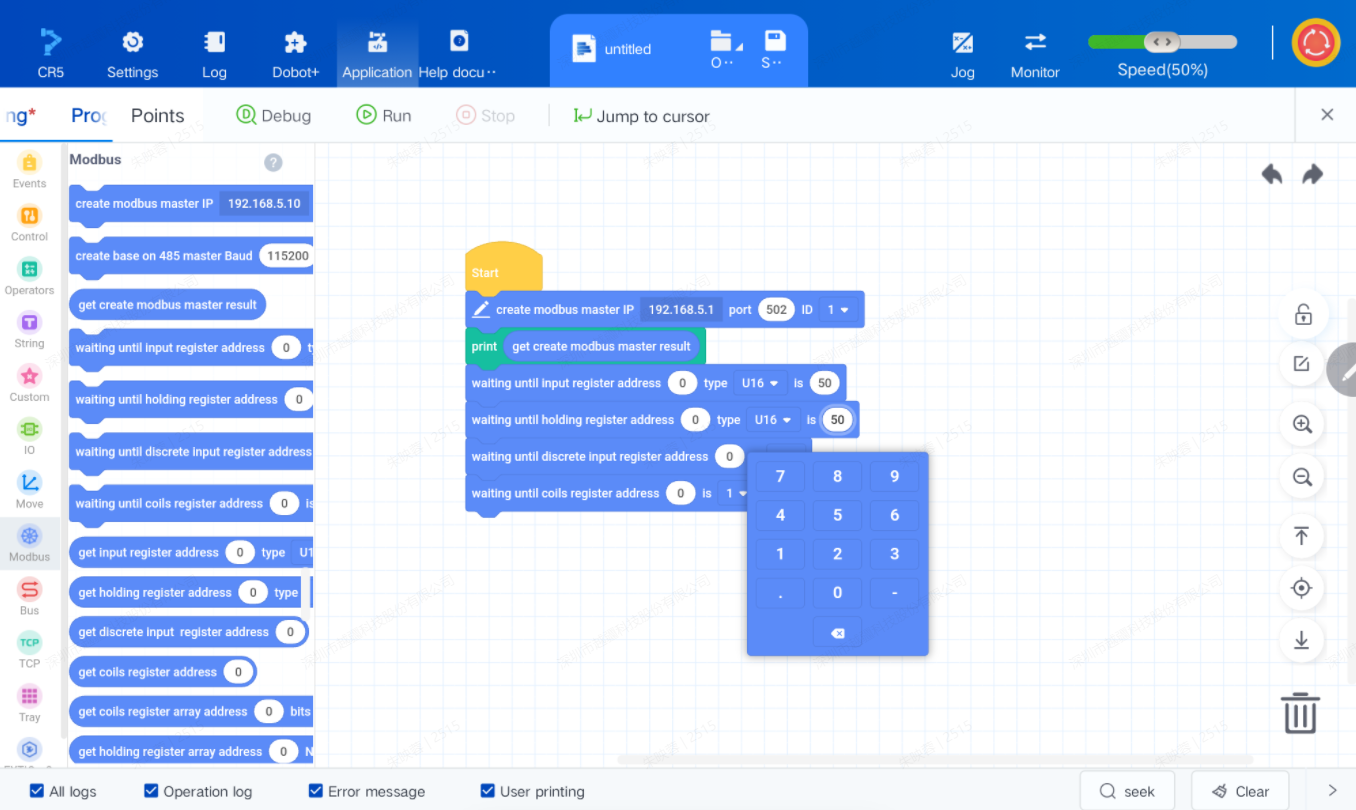Image resolution: width=1356 pixels, height=810 pixels.
Task: Click the emergency stop button
Action: (1315, 43)
